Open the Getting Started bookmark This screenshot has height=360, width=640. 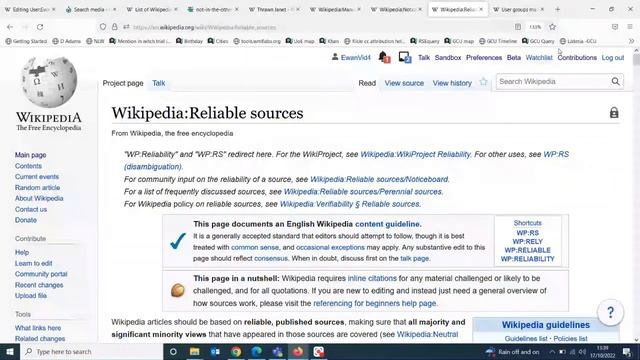(26, 41)
